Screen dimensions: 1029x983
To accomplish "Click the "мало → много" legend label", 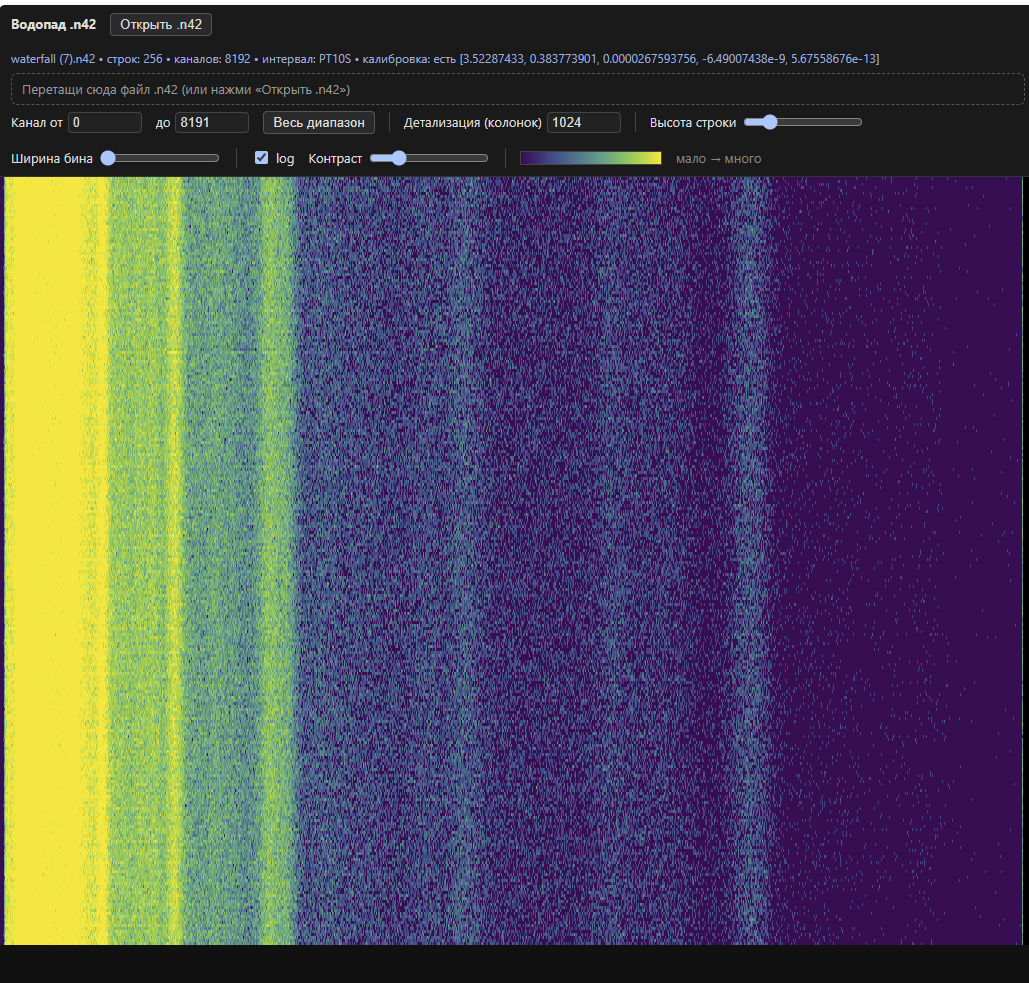I will tap(719, 159).
